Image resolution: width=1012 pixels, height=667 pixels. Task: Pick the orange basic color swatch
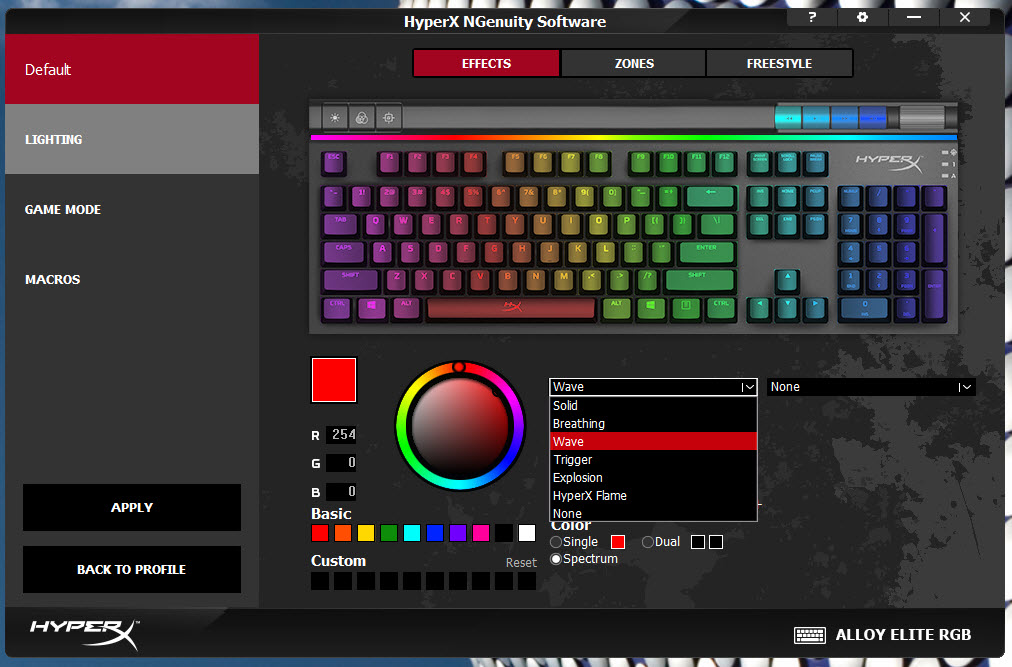coord(343,533)
